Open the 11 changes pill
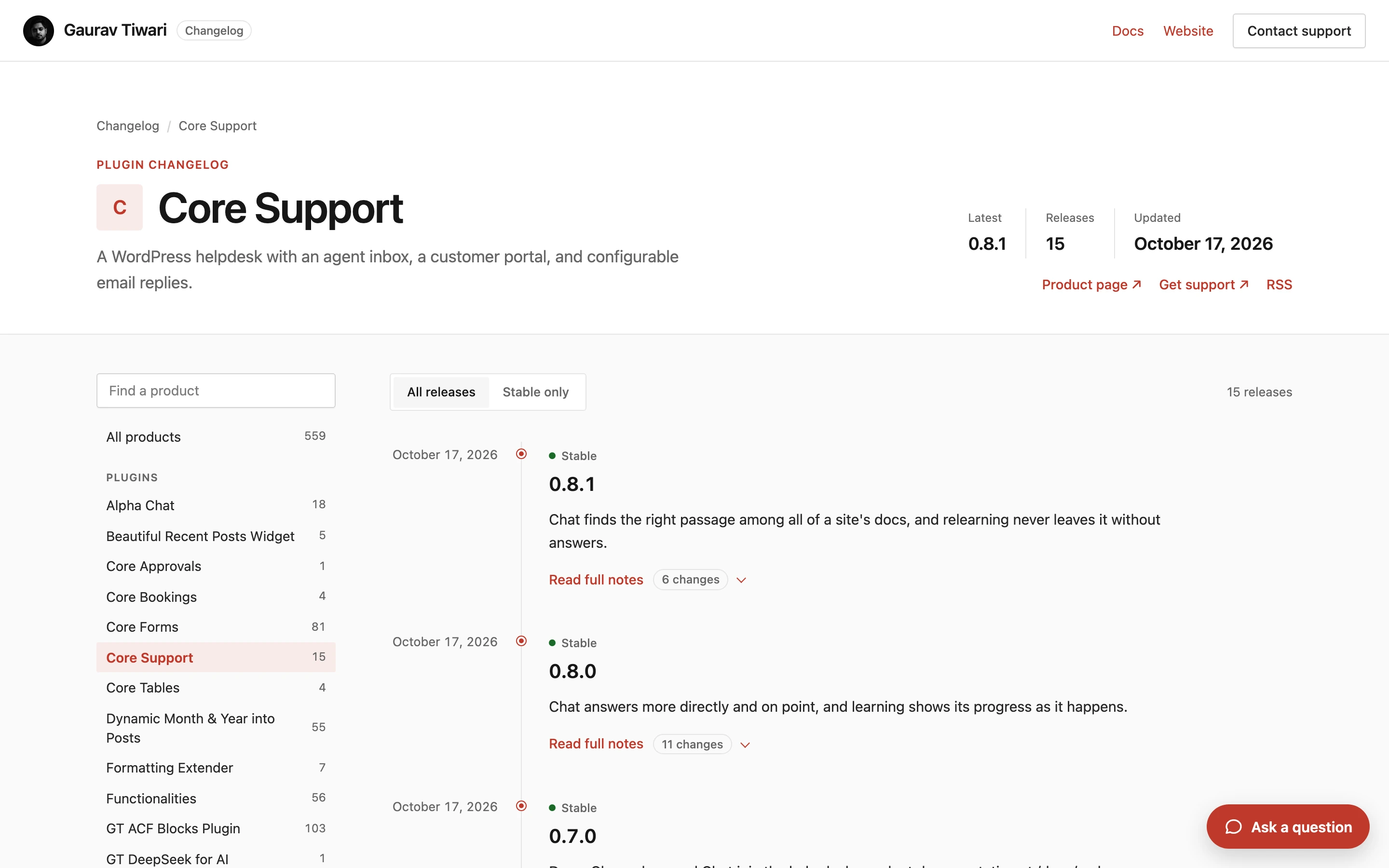Image resolution: width=1389 pixels, height=868 pixels. [x=692, y=744]
